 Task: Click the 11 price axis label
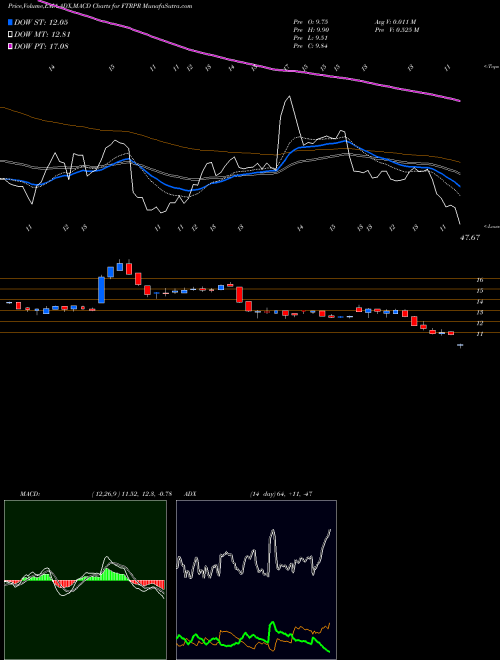coord(479,334)
